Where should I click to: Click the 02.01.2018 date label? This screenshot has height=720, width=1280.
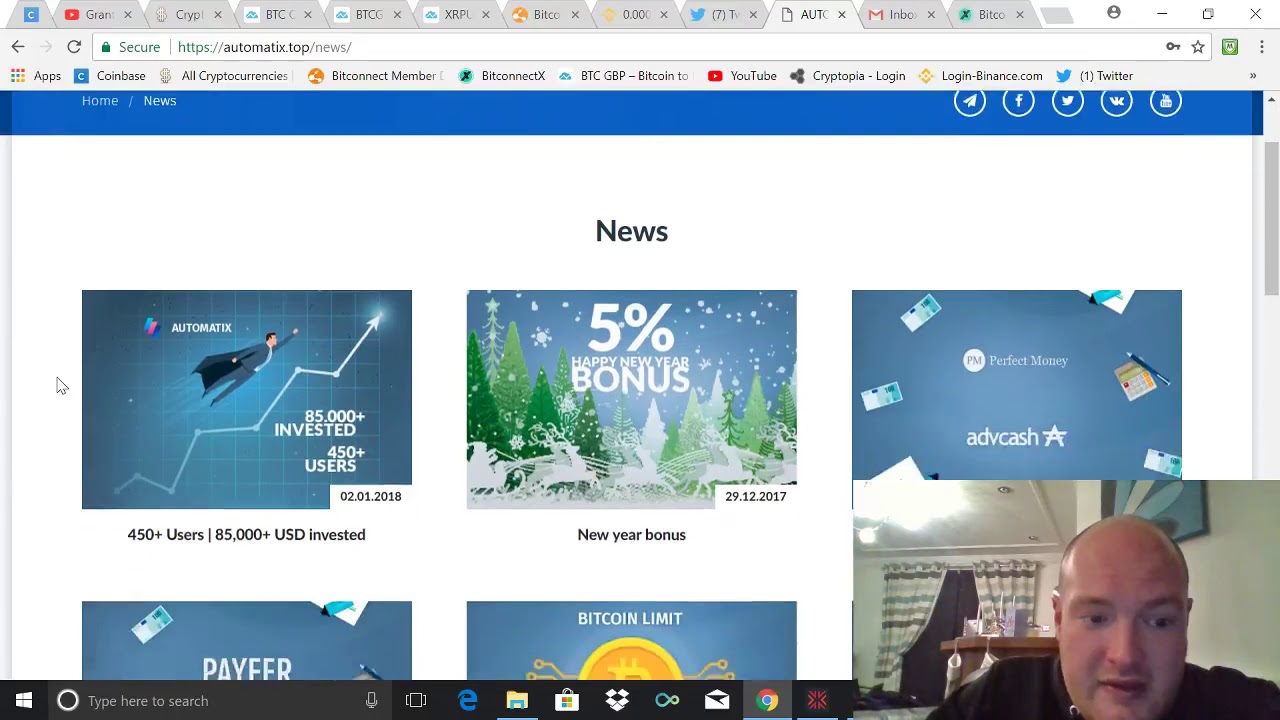(370, 496)
